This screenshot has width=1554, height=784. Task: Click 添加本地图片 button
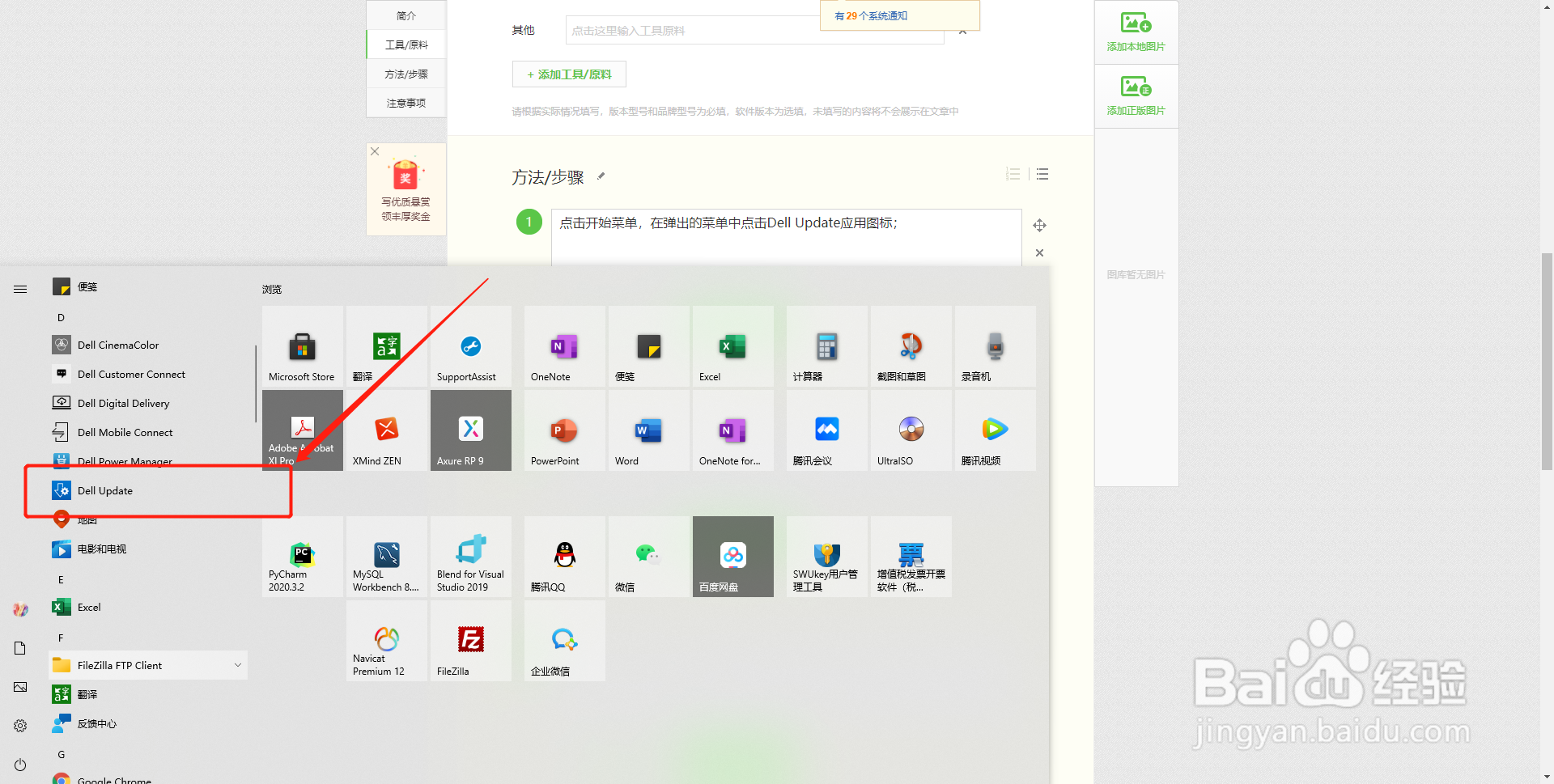point(1136,32)
